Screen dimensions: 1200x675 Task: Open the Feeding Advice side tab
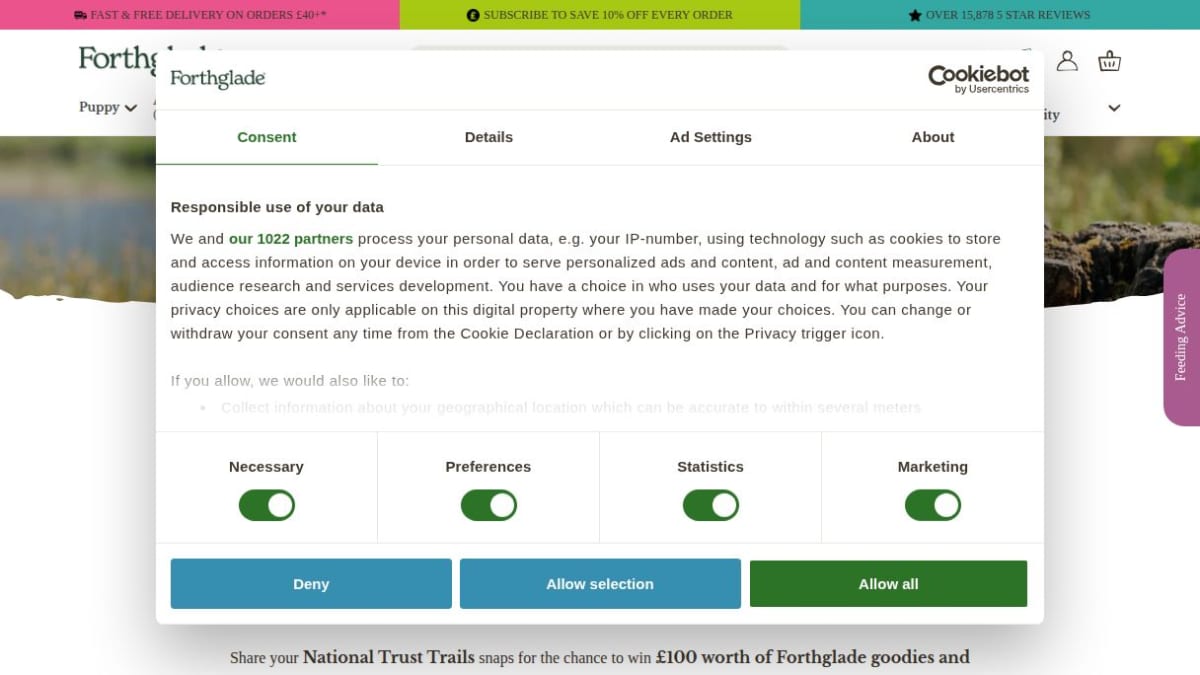[x=1181, y=337]
